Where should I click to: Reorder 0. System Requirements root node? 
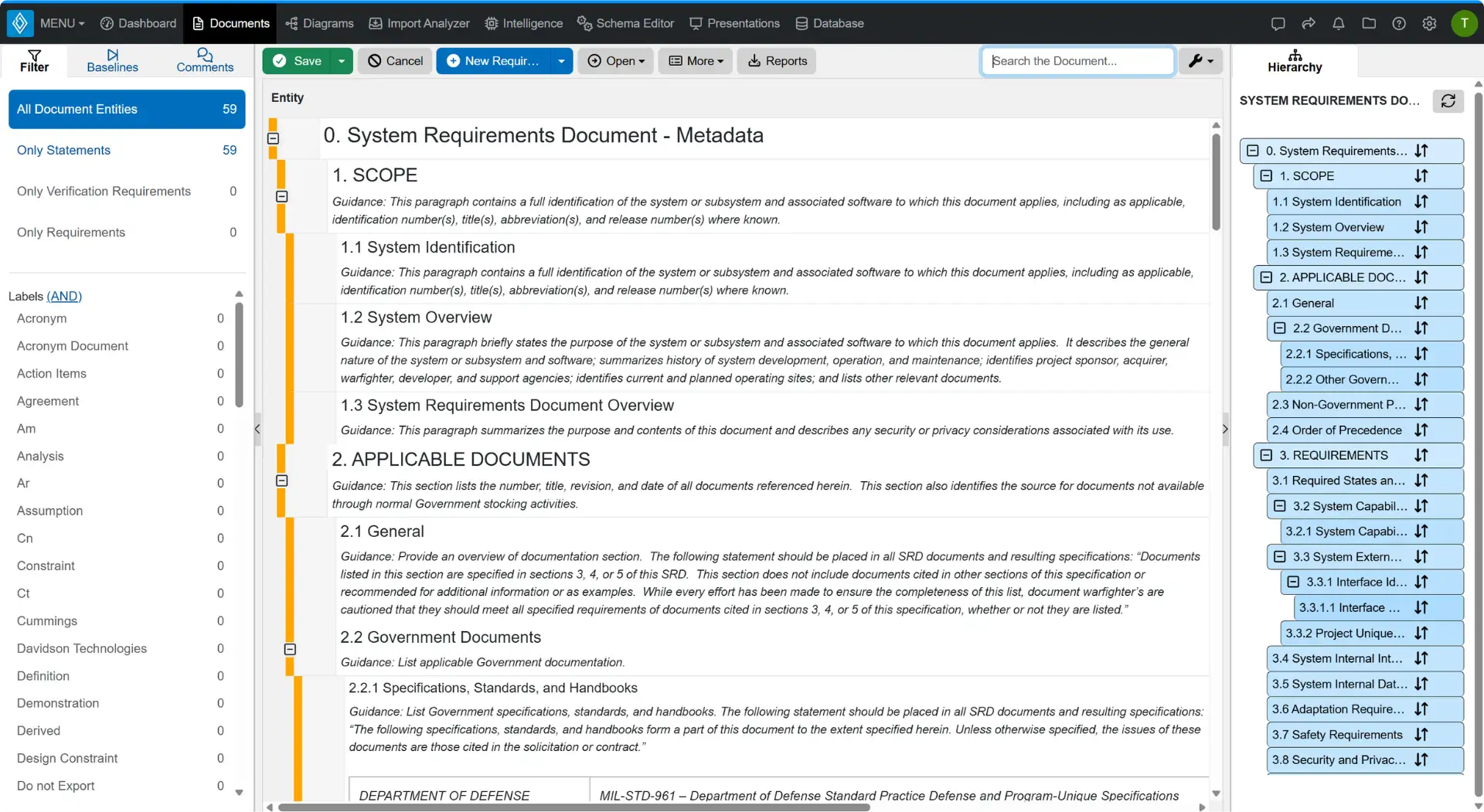pyautogui.click(x=1421, y=151)
